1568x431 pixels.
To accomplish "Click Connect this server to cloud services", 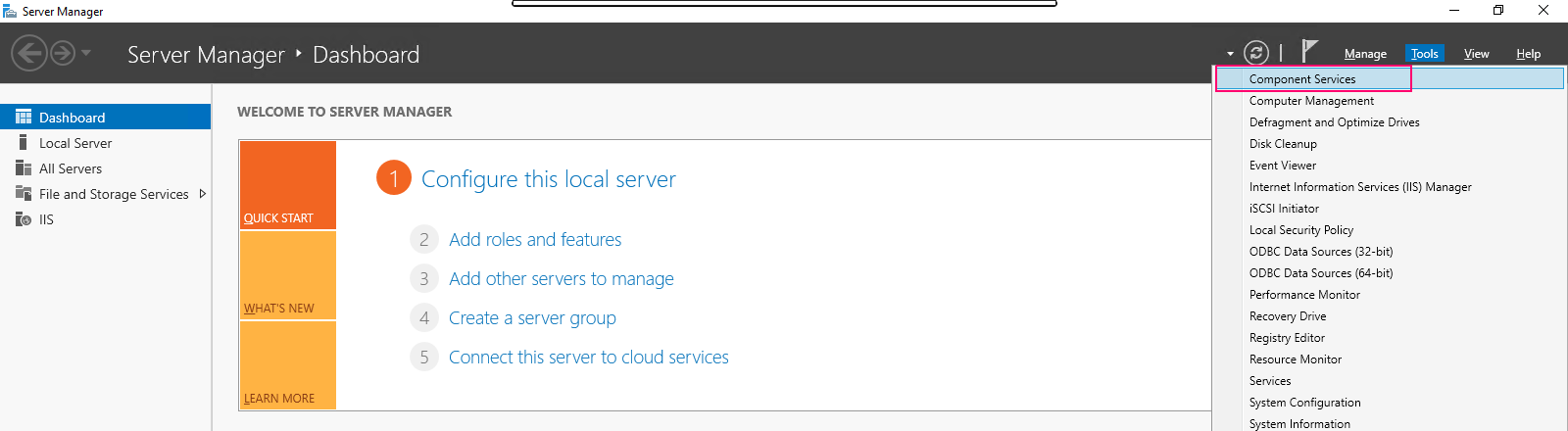I will click(x=589, y=358).
